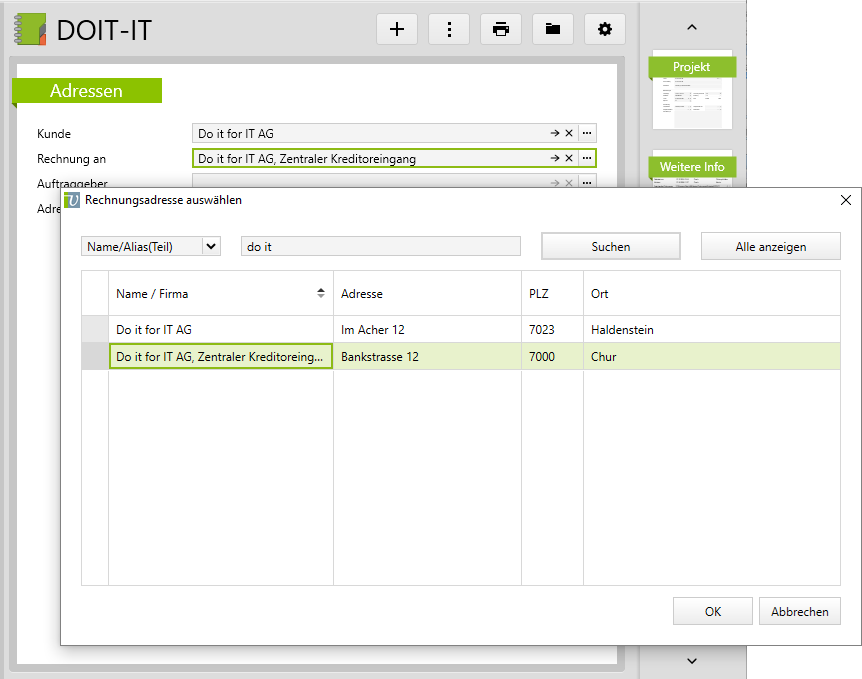Screen dimensions: 862x679
Task: Click the printer icon
Action: pyautogui.click(x=501, y=29)
